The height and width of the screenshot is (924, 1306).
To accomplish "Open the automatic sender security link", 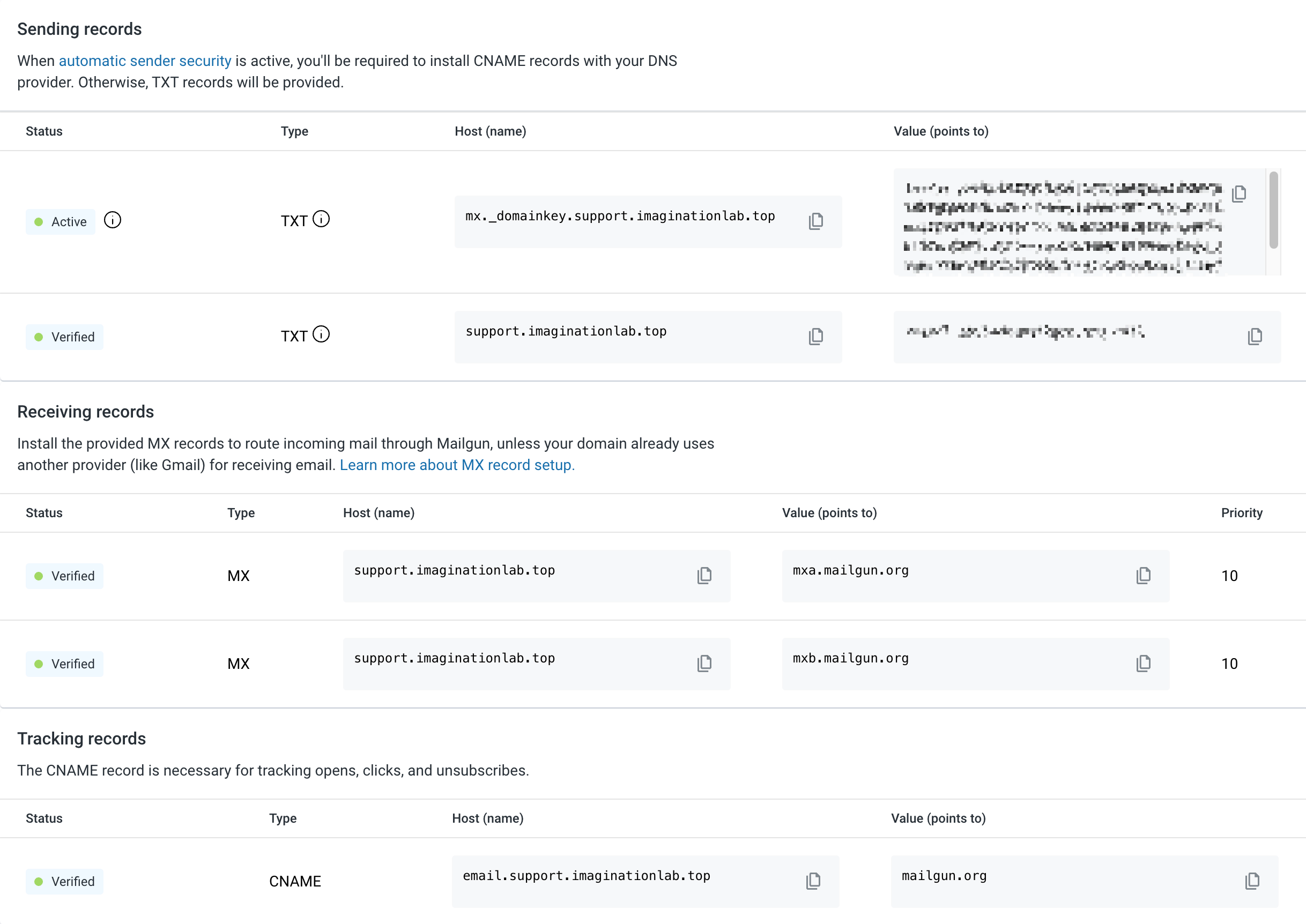I will click(x=145, y=61).
